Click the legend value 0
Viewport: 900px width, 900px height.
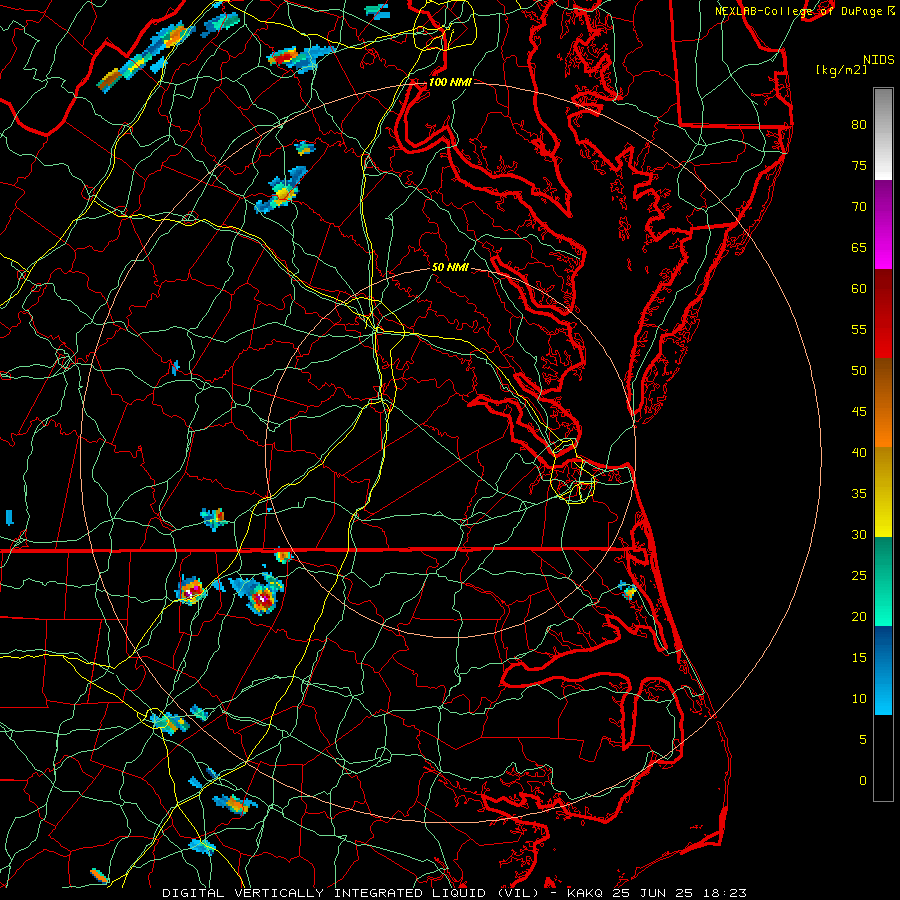tap(863, 781)
